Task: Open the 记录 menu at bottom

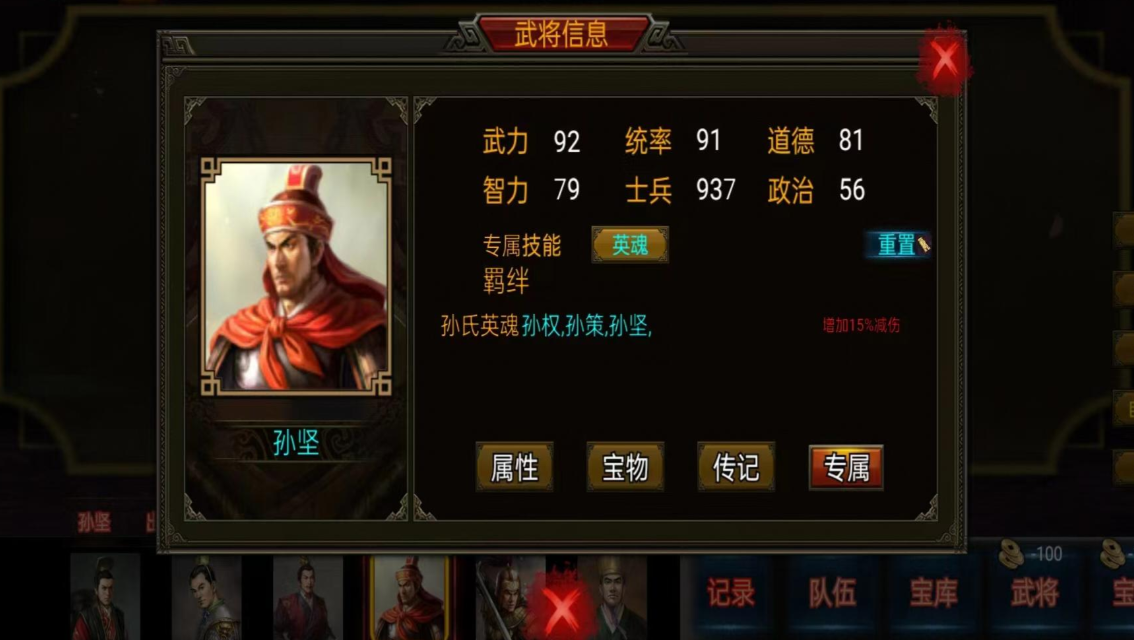Action: point(730,593)
